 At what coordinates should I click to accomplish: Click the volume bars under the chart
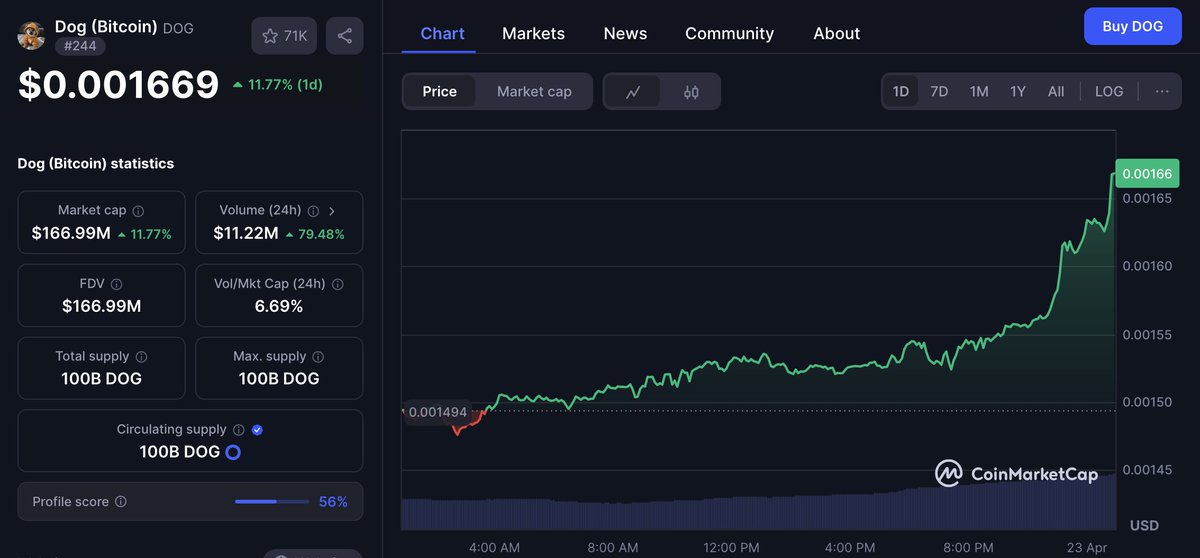click(x=758, y=505)
